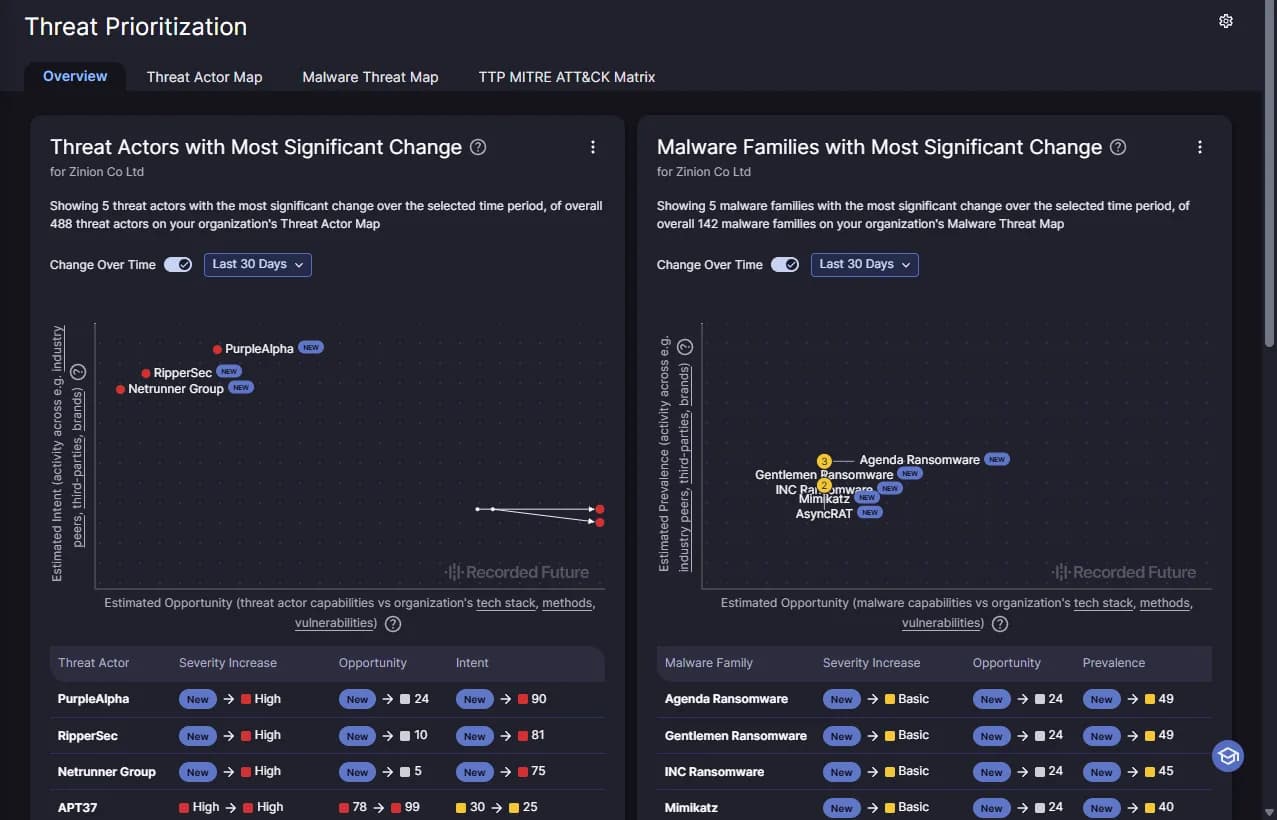Open Last 30 Days dropdown for Threat Actors
The image size is (1277, 820).
(258, 265)
